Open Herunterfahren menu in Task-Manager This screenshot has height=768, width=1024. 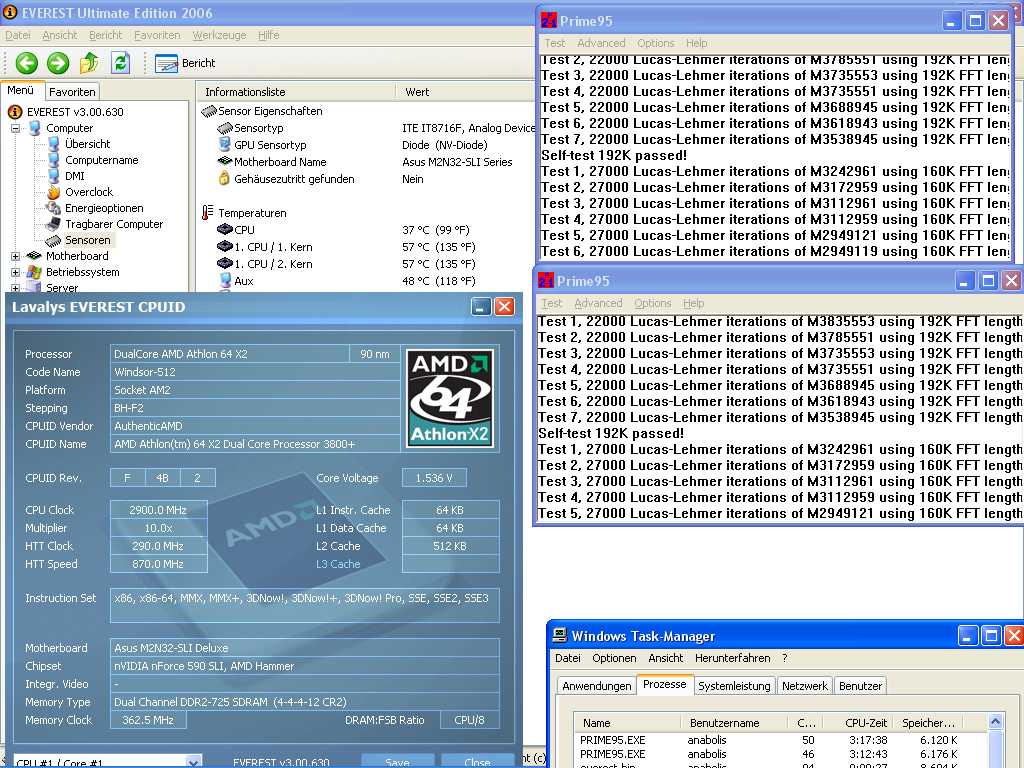(732, 658)
